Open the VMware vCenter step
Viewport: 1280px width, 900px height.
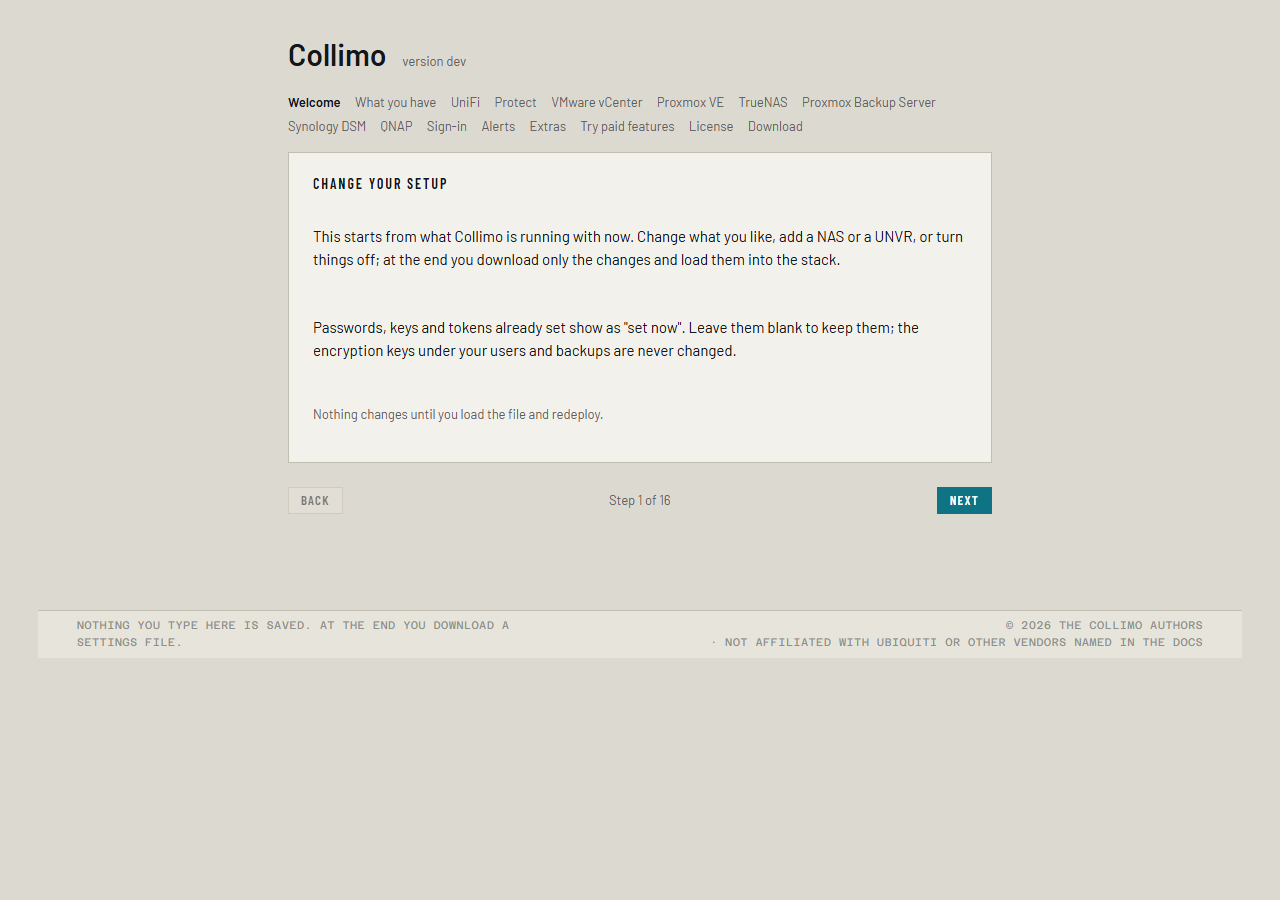[597, 102]
